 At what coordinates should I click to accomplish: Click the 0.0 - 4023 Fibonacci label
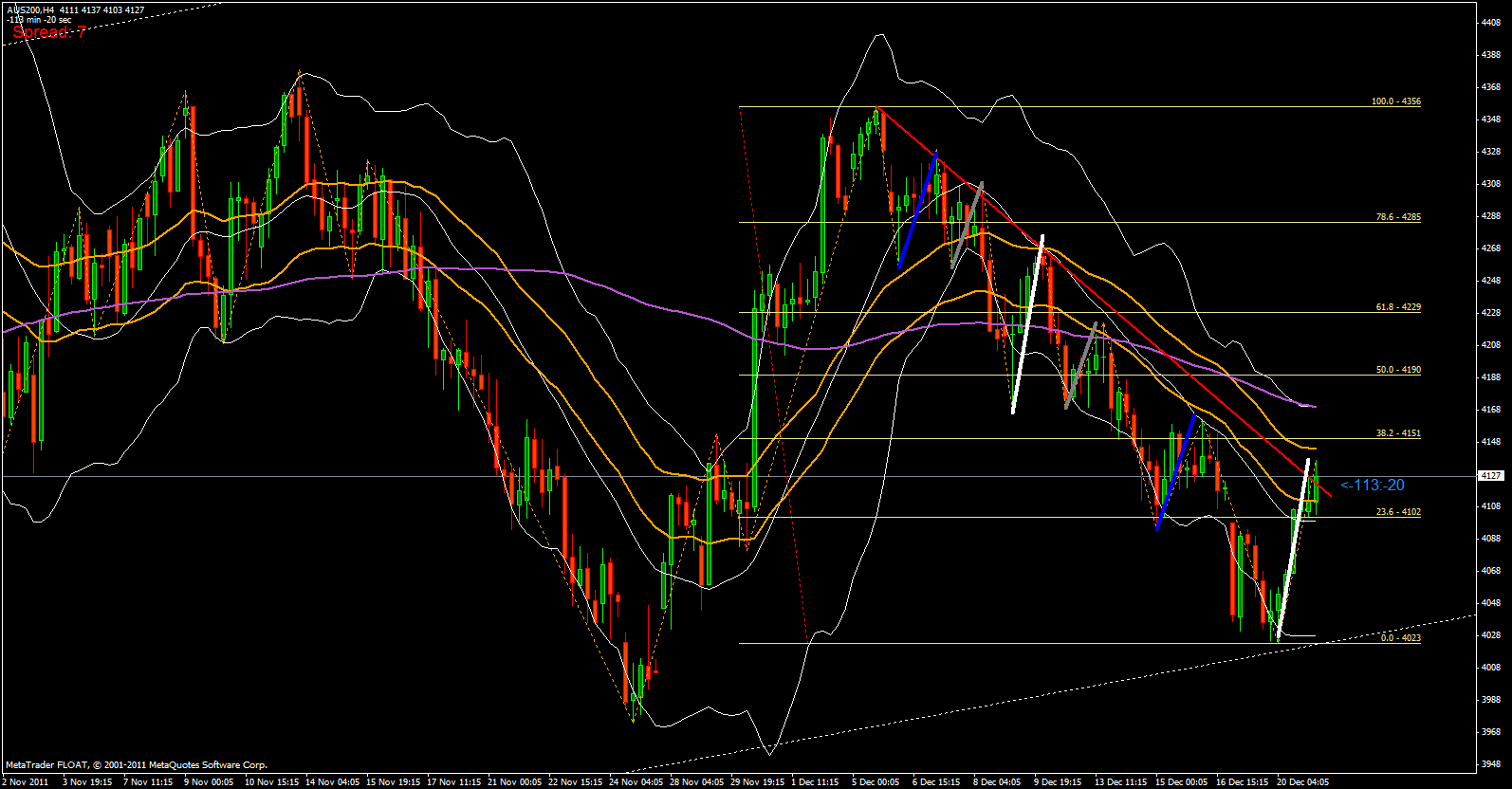point(1399,638)
